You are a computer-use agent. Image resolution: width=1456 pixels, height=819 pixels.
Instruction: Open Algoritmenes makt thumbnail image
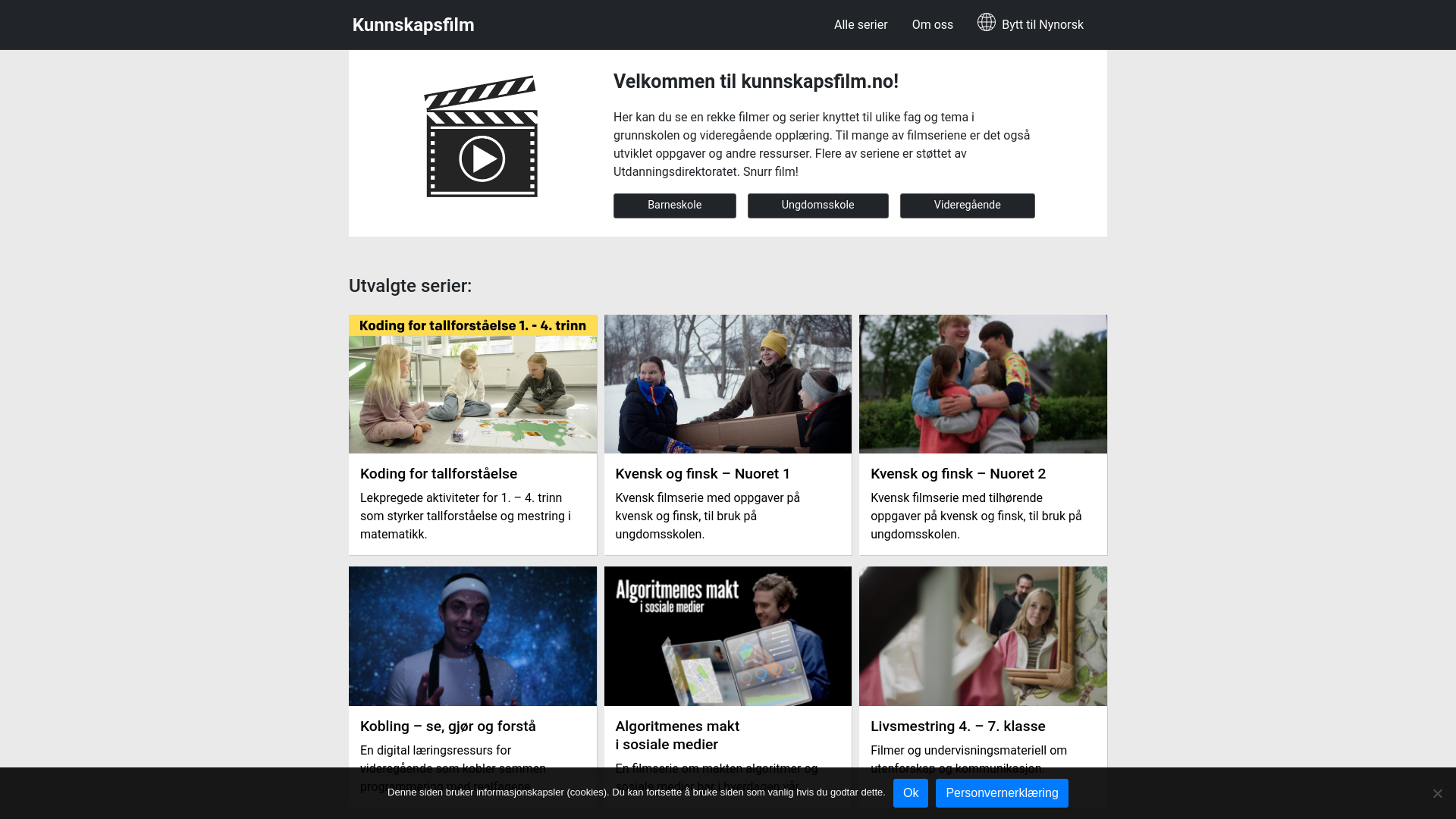(728, 636)
